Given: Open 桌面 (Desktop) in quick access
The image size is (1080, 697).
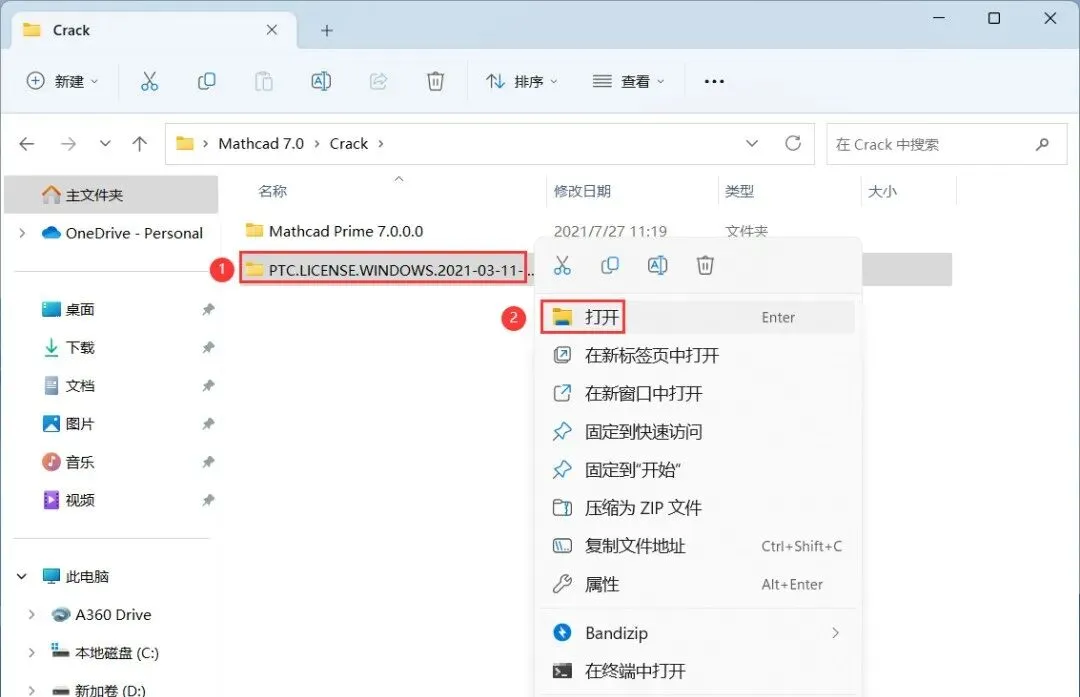Looking at the screenshot, I should tap(68, 309).
